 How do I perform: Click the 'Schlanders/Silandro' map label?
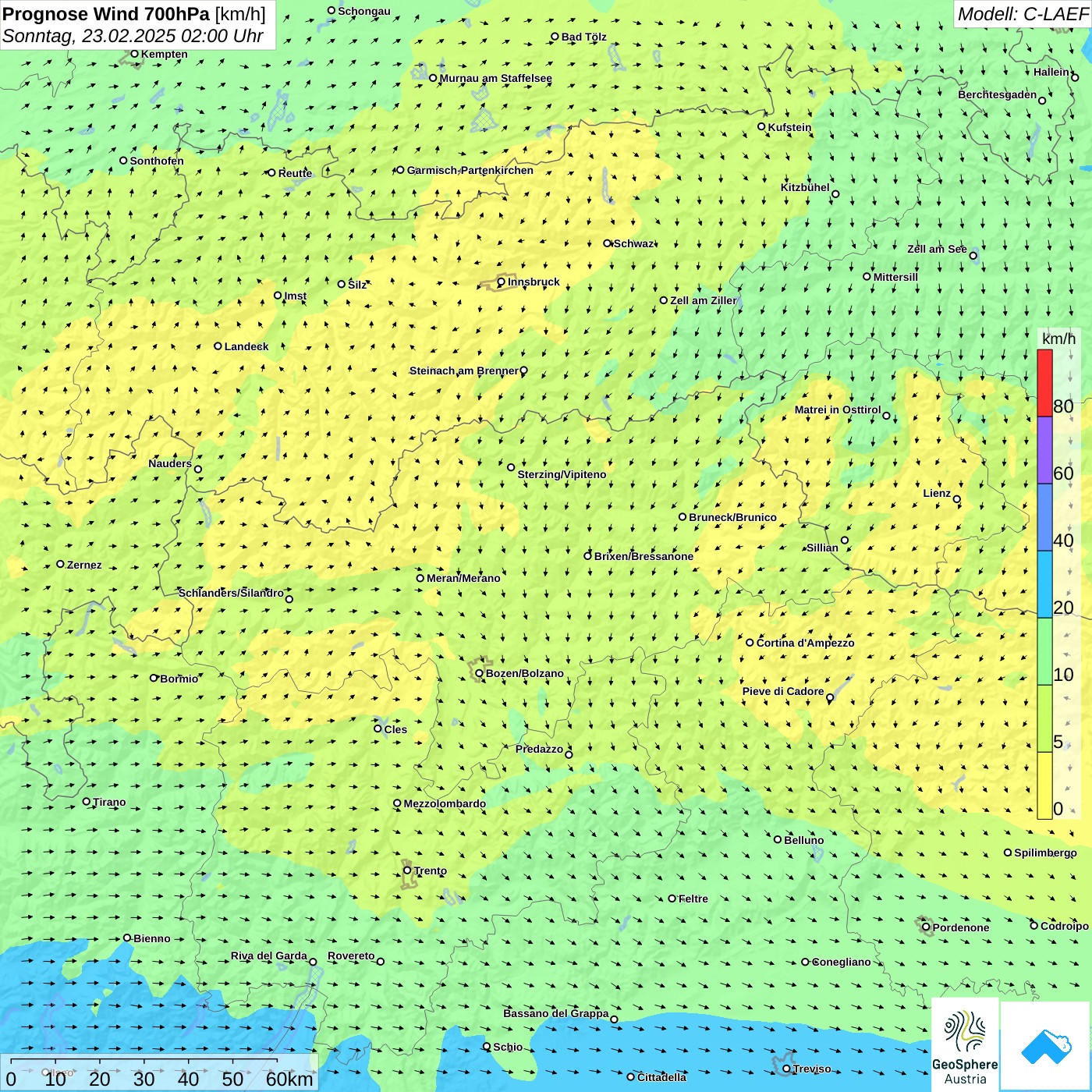232,593
